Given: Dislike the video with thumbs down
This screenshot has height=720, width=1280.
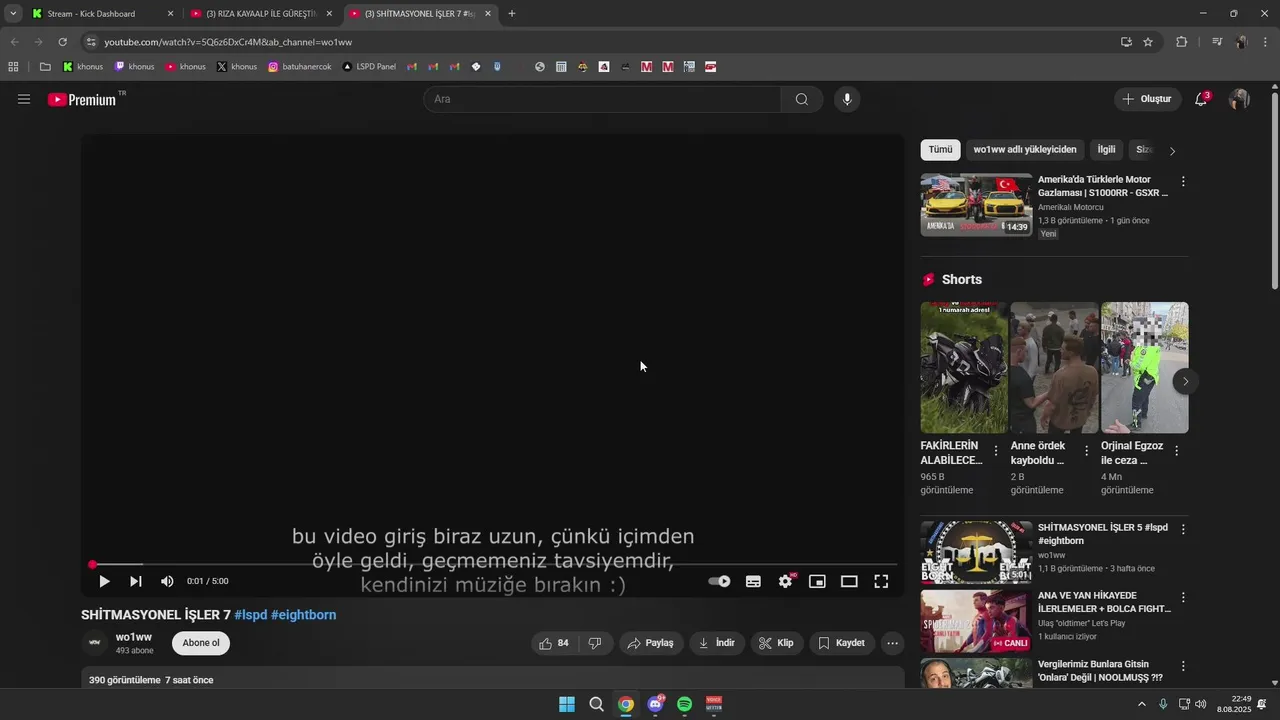Looking at the screenshot, I should click(x=596, y=643).
